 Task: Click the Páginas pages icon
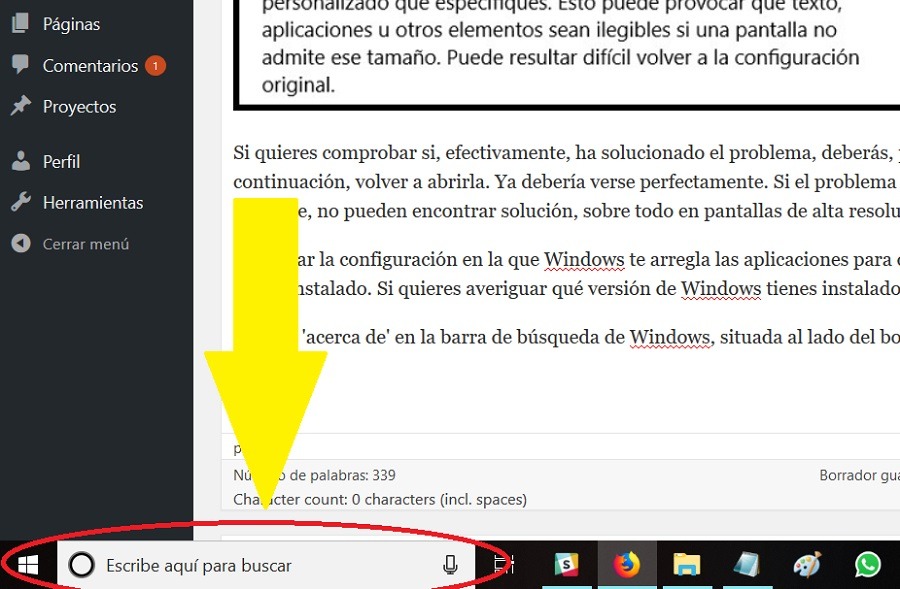(20, 23)
